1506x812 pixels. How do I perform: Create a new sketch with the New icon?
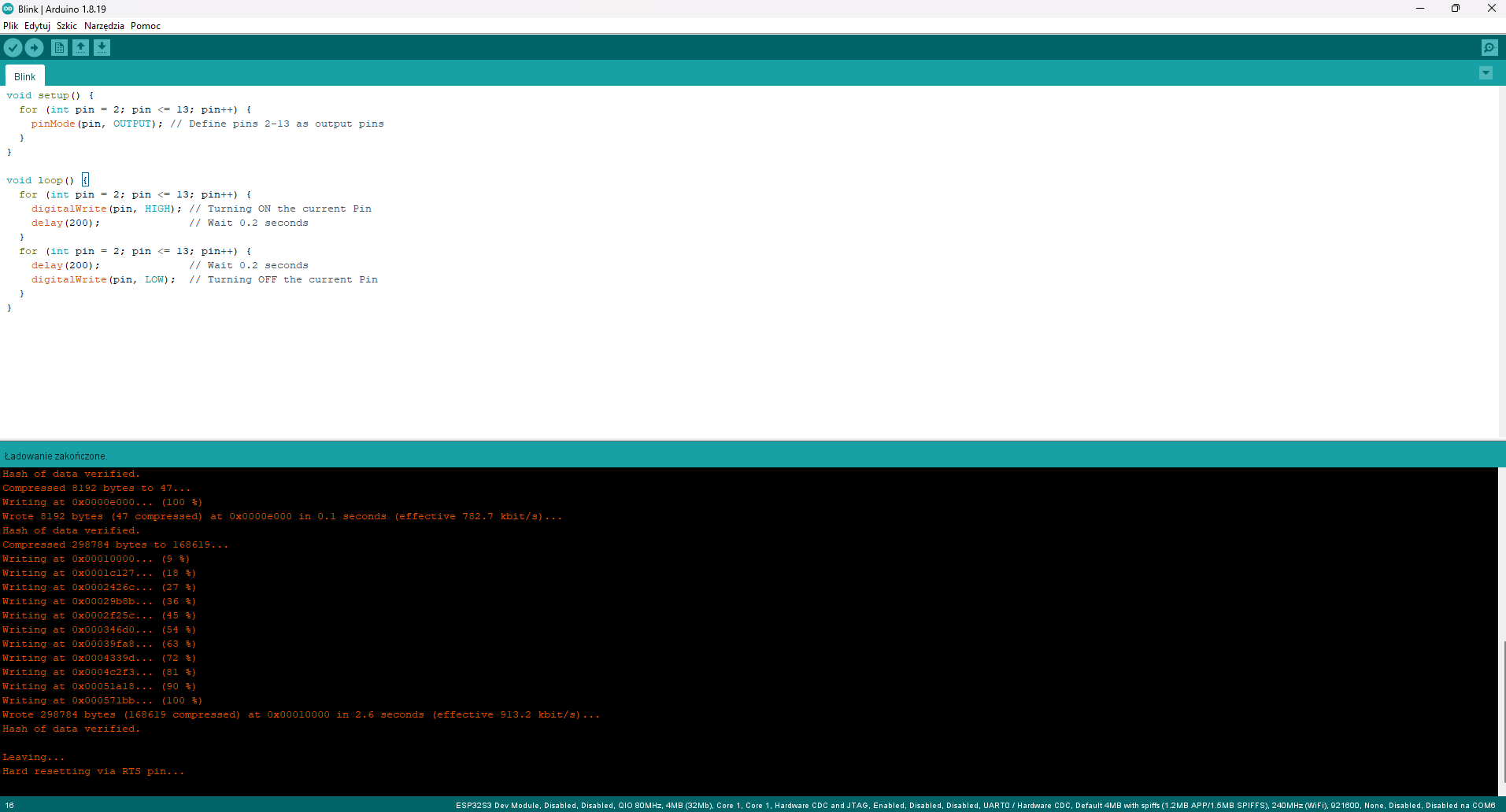pos(59,48)
